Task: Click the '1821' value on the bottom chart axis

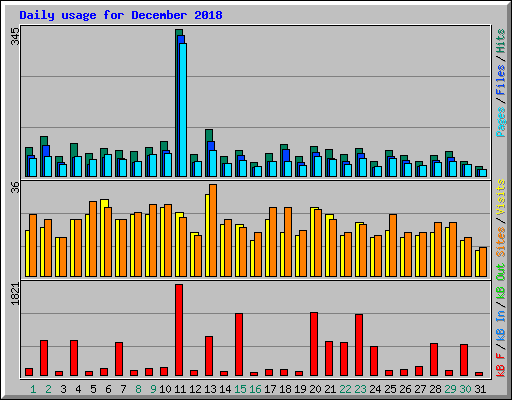Action: click(15, 294)
